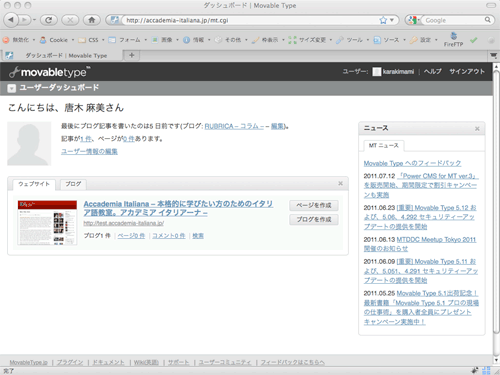500x375 pixels.
Task: Open the ユーザー情報の編集 link
Action: 89,151
